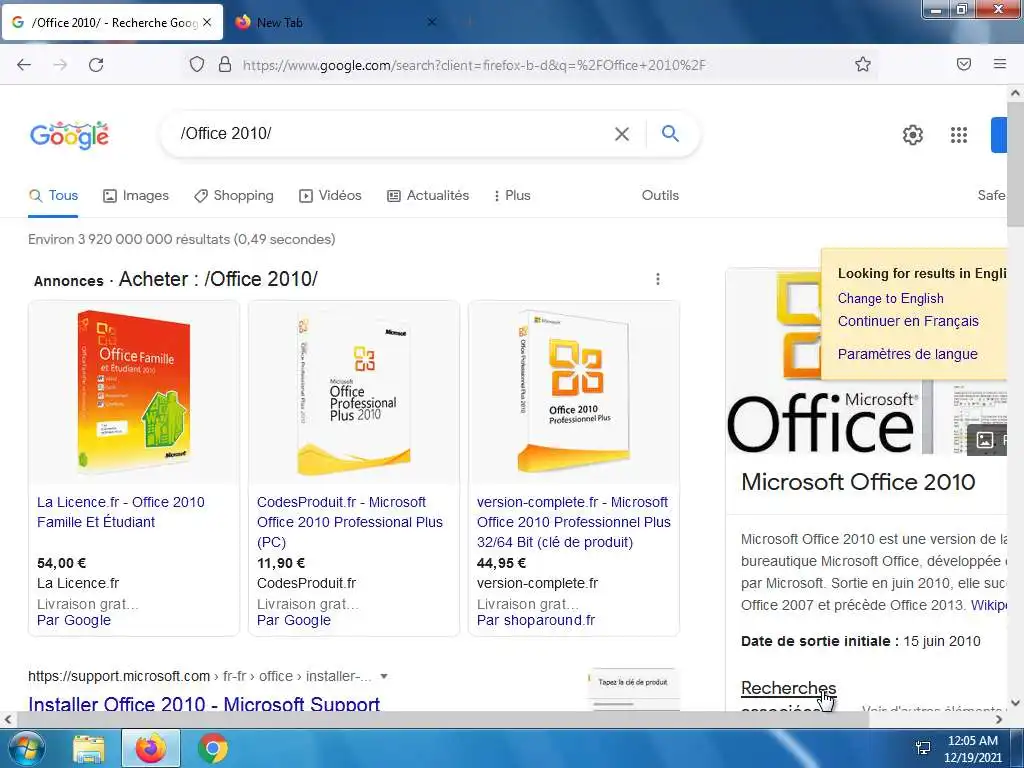Clear the search box with X icon
Image resolution: width=1024 pixels, height=768 pixels.
click(x=622, y=134)
